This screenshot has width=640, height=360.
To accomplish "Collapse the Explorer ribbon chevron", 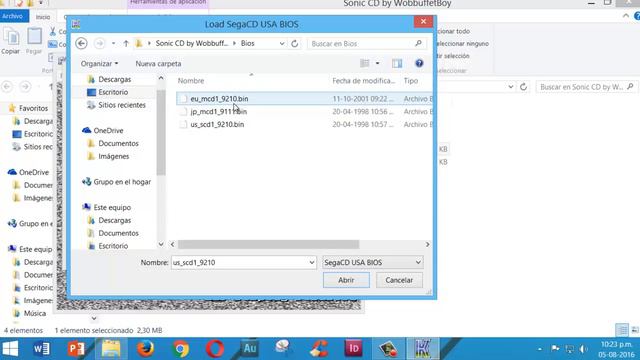I will coord(626,16).
